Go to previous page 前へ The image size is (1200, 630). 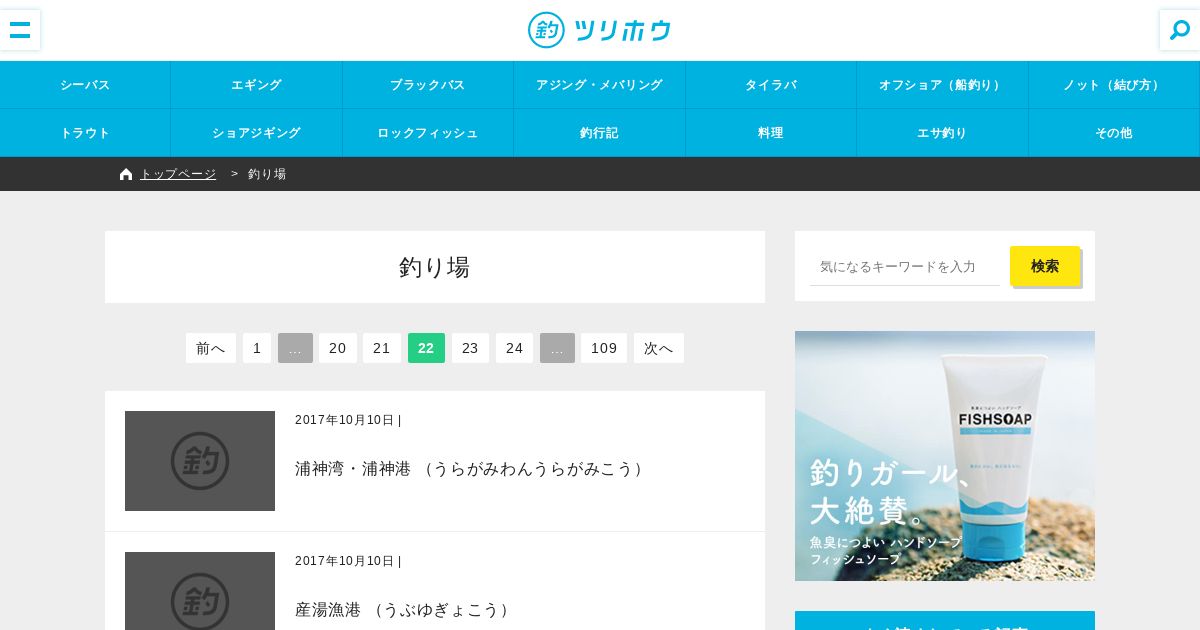pyautogui.click(x=211, y=348)
